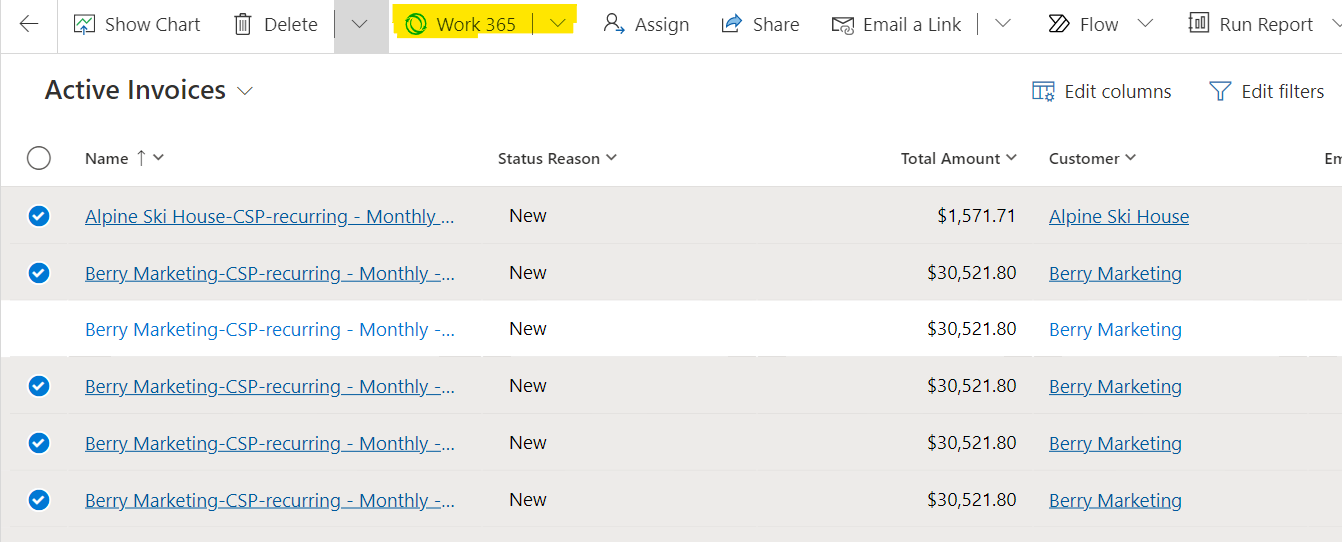Open the Alpine Ski House customer link

point(1119,216)
